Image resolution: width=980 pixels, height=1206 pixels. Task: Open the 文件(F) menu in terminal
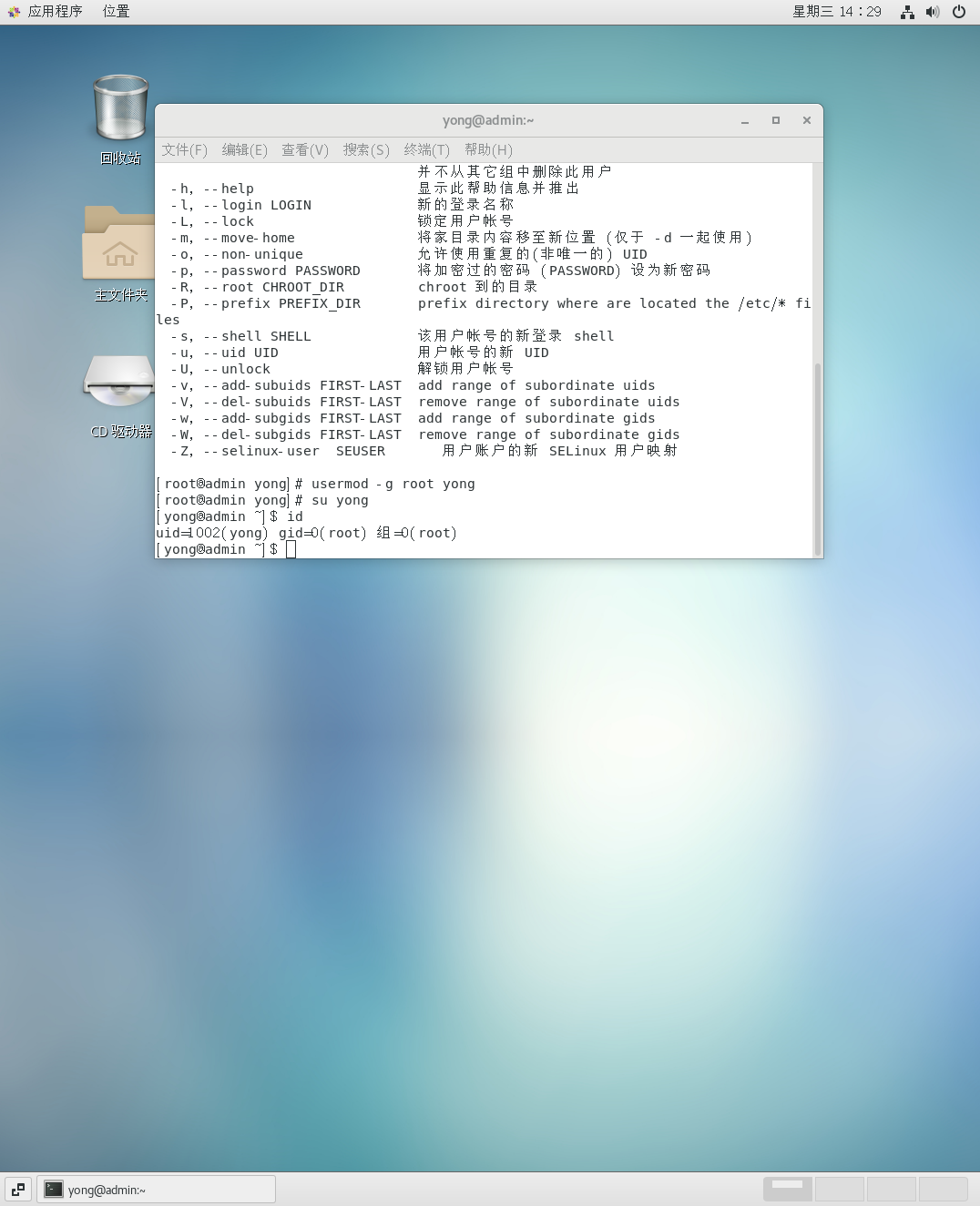[184, 149]
